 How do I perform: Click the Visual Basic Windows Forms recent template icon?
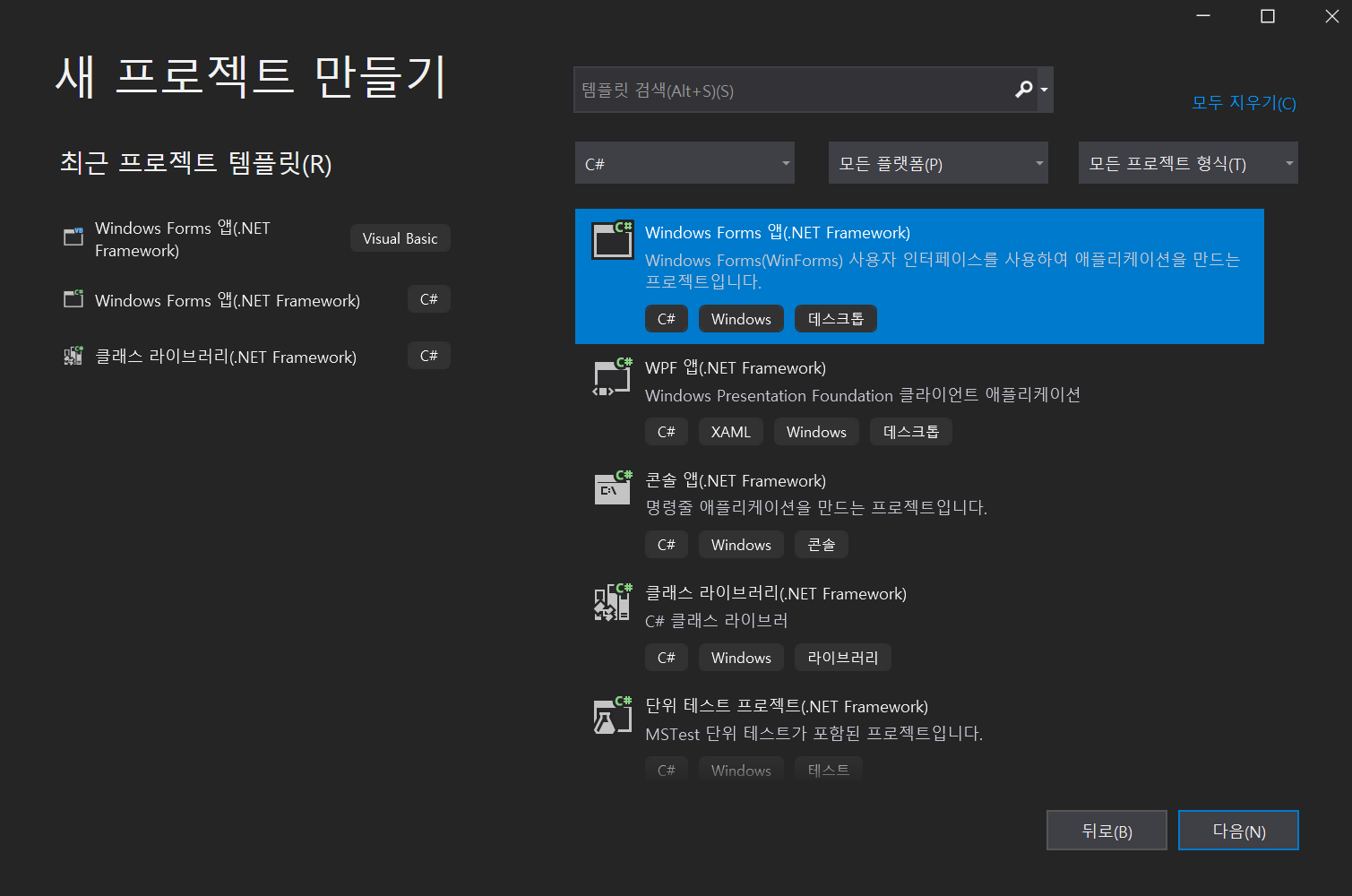click(73, 237)
